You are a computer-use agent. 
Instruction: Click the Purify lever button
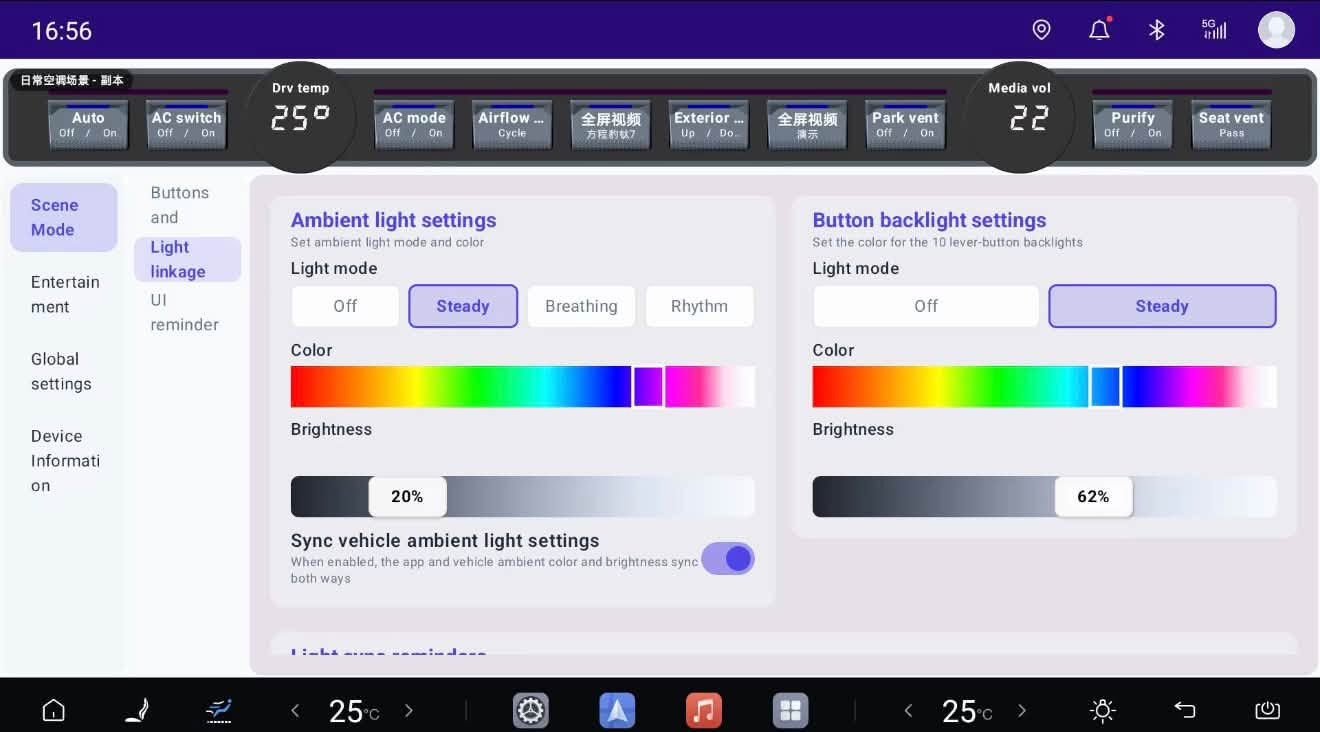(x=1133, y=124)
